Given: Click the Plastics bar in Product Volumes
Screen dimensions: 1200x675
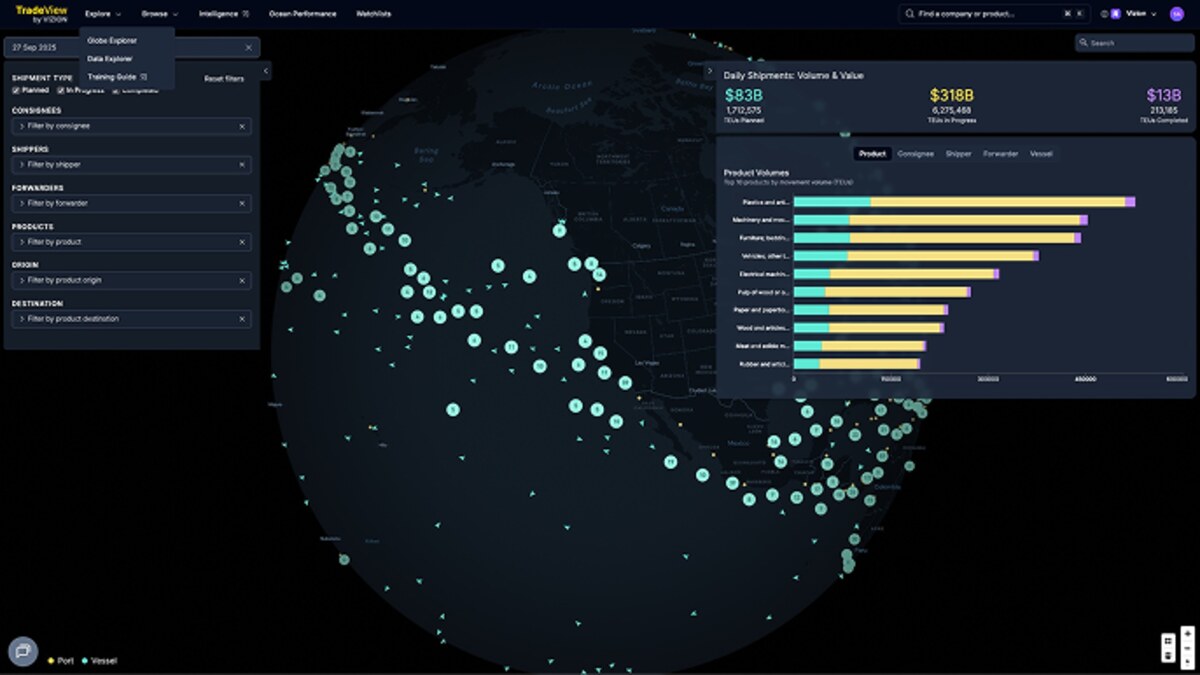Looking at the screenshot, I should tap(964, 202).
